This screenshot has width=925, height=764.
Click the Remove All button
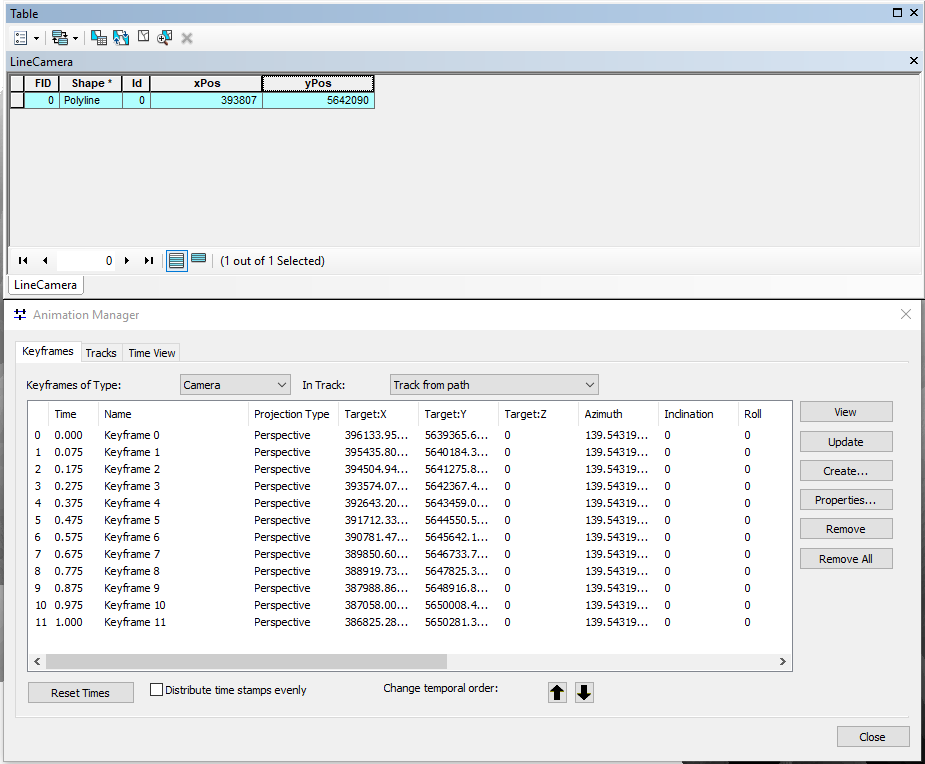pyautogui.click(x=846, y=559)
